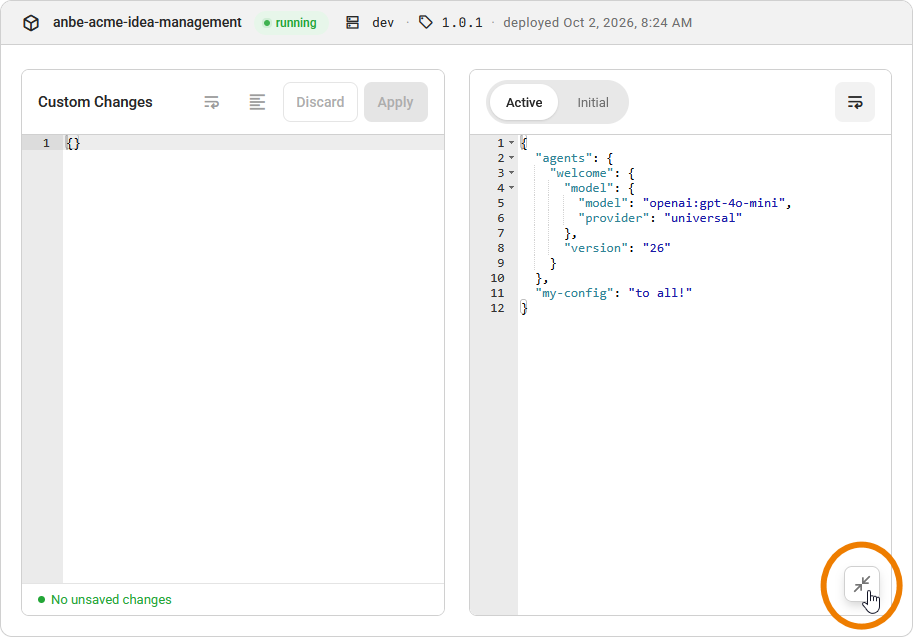The height and width of the screenshot is (637, 913).
Task: Click the Apply button
Action: tap(396, 102)
